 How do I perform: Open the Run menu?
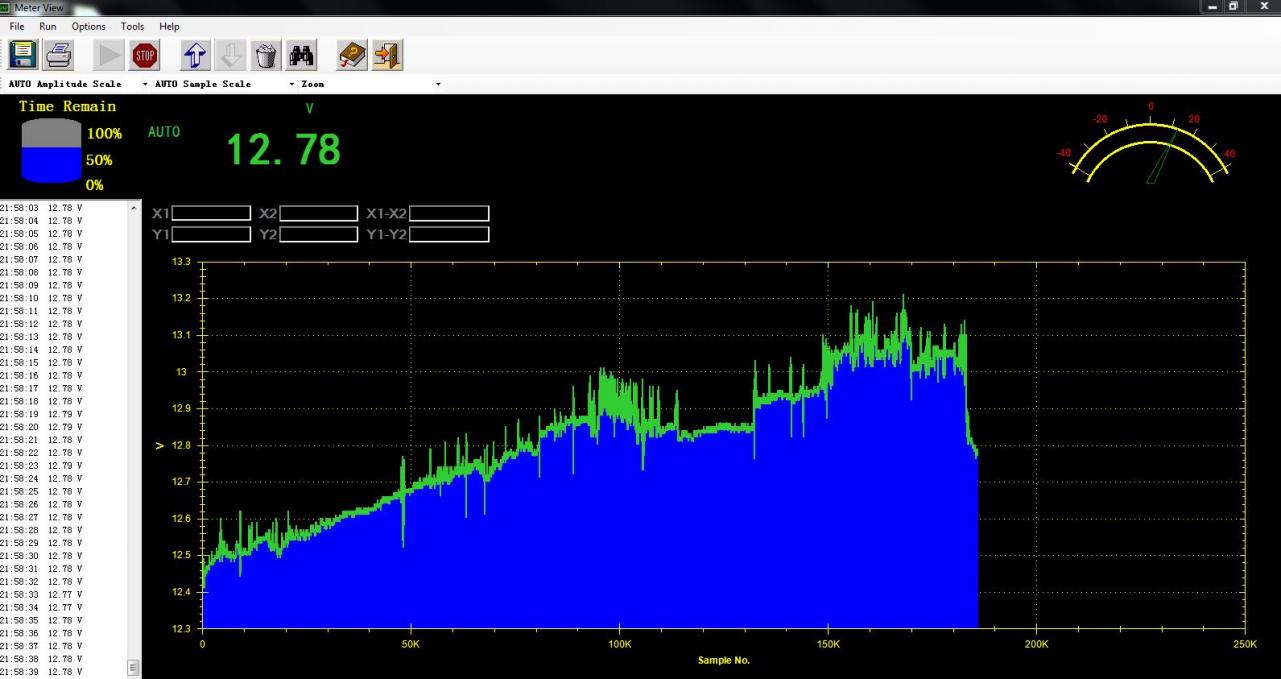(x=48, y=26)
